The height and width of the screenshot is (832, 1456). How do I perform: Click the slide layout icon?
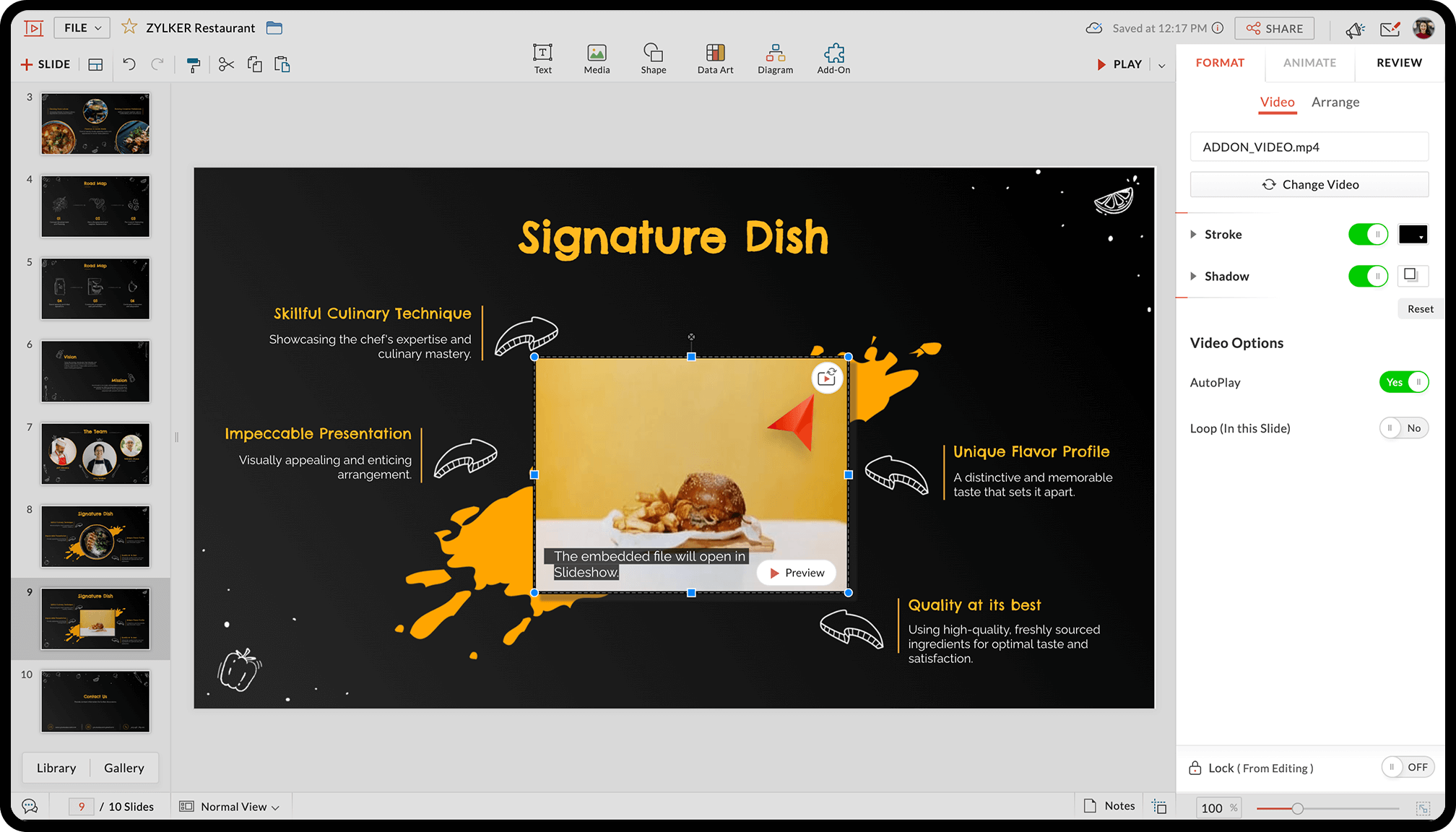[95, 65]
